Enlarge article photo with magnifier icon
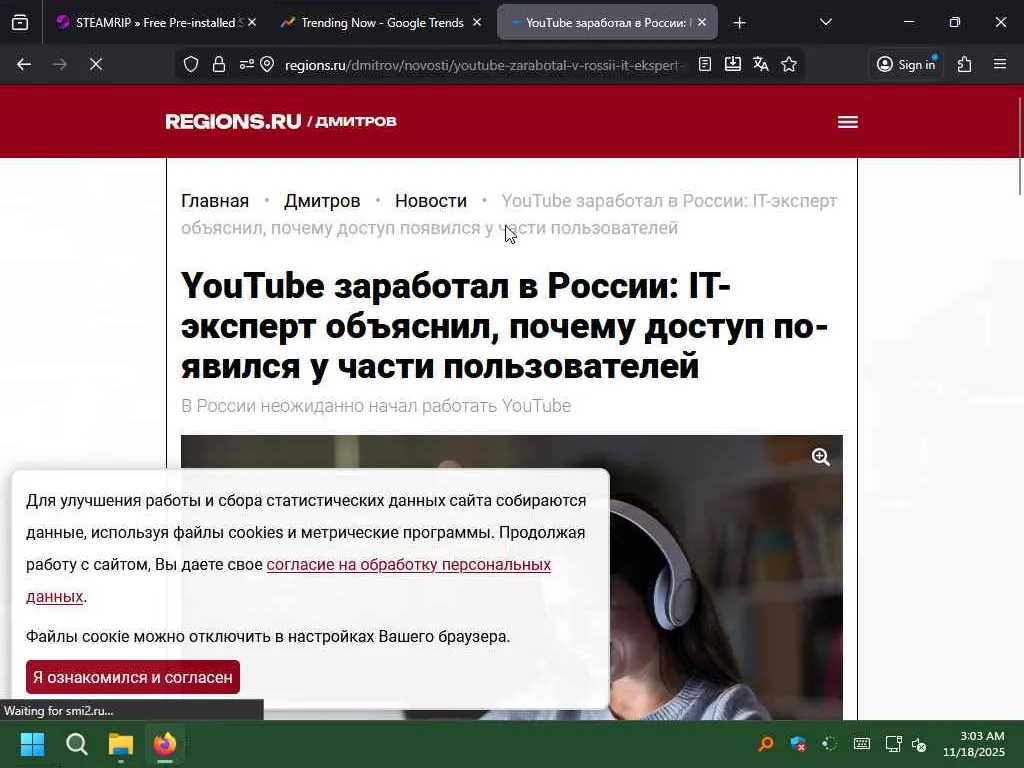The width and height of the screenshot is (1024, 768). click(x=821, y=456)
